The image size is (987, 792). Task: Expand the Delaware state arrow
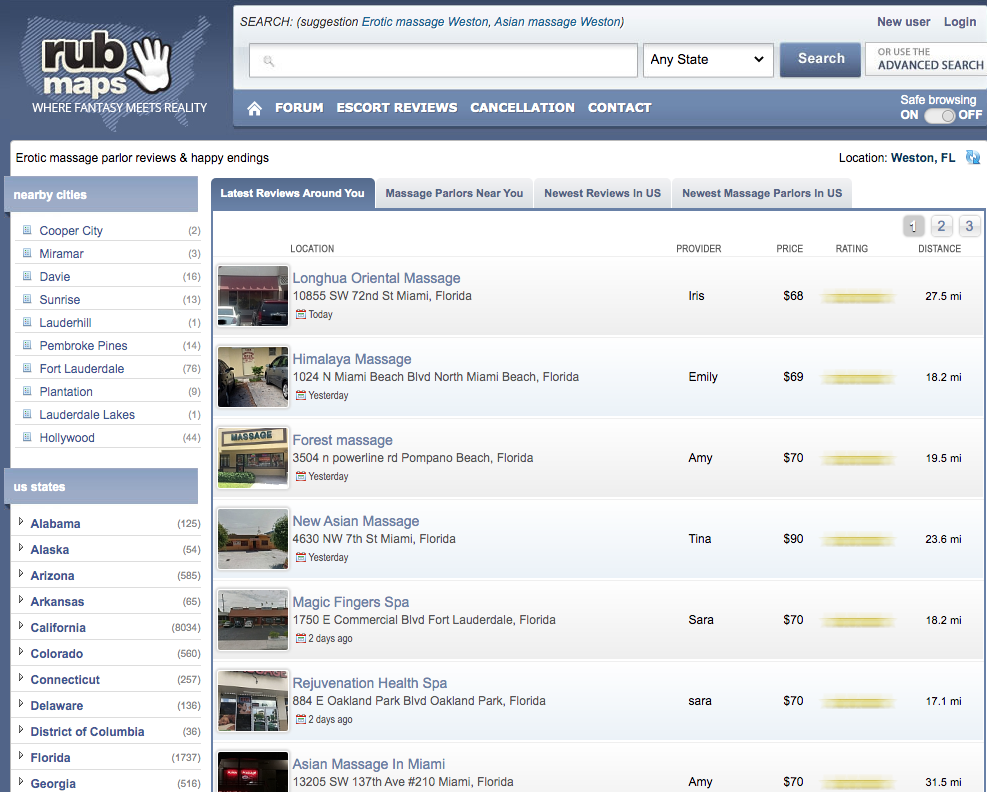coord(21,704)
